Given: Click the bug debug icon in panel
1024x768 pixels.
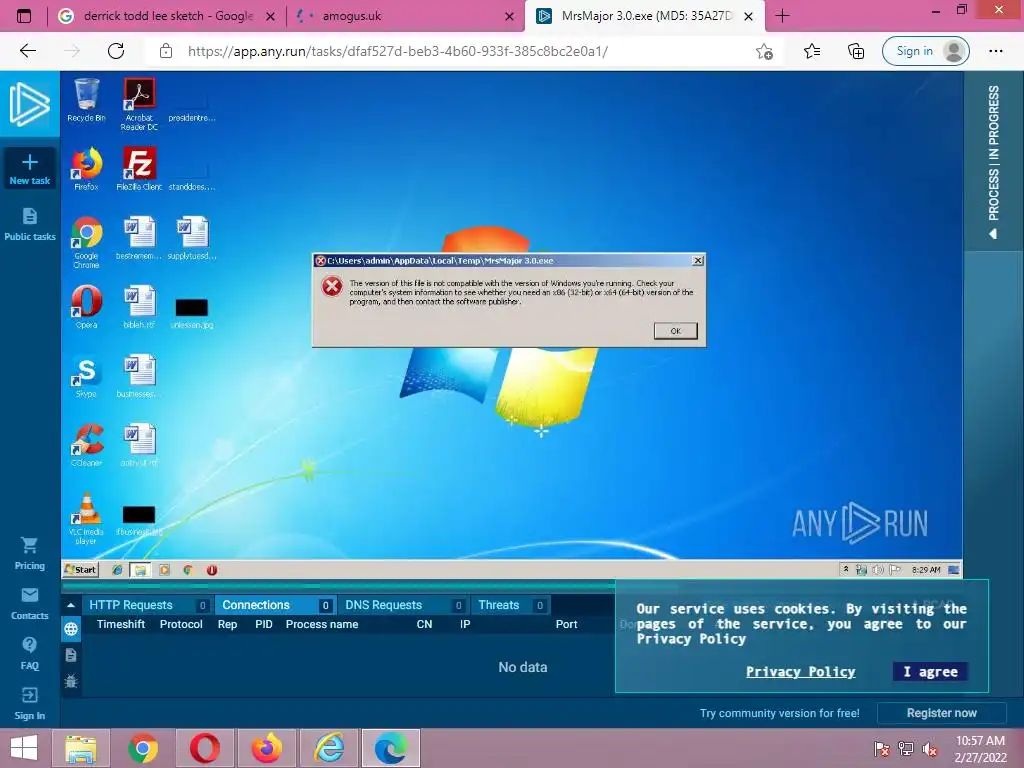Looking at the screenshot, I should (71, 681).
